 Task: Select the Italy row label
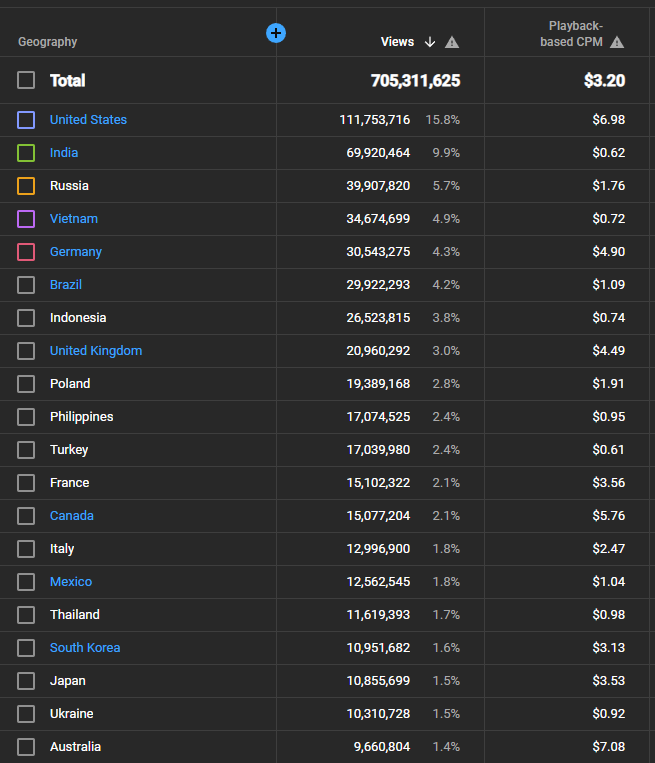[x=62, y=549]
